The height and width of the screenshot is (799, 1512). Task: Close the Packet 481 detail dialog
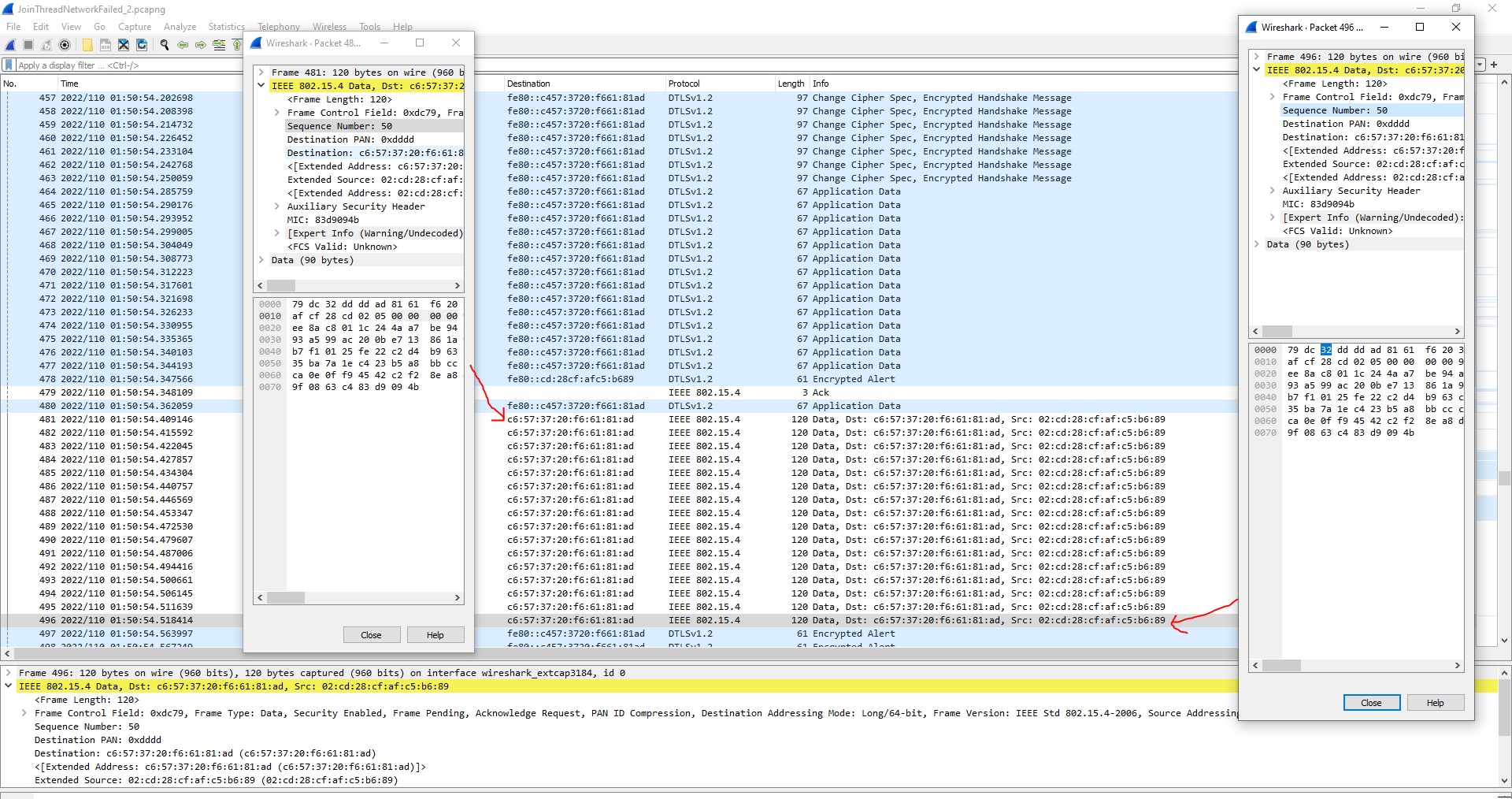point(371,634)
